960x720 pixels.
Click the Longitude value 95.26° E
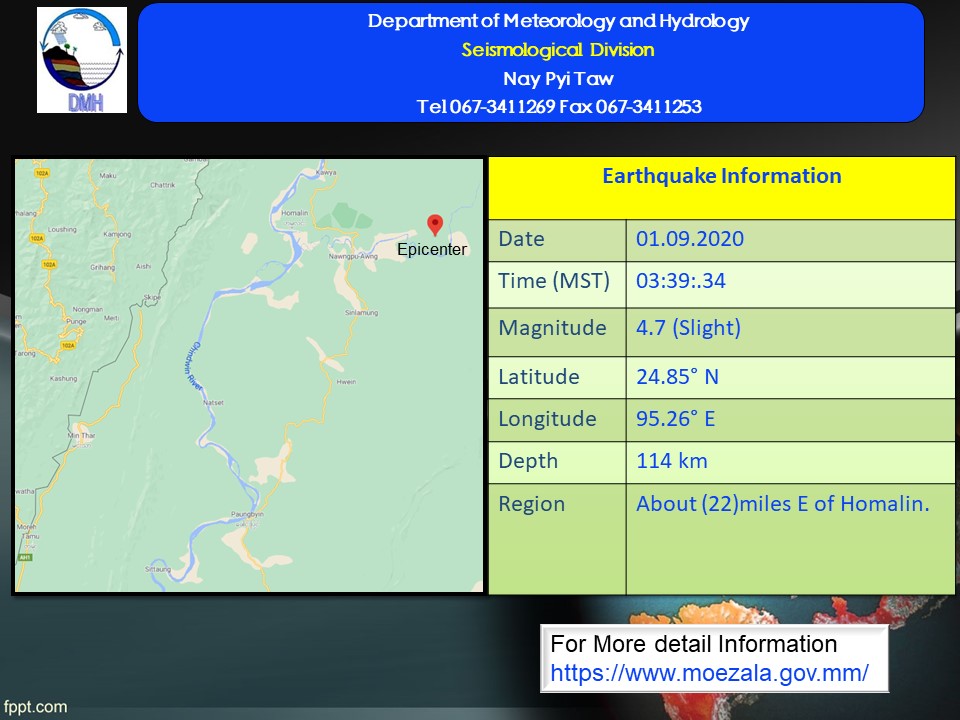click(x=676, y=419)
